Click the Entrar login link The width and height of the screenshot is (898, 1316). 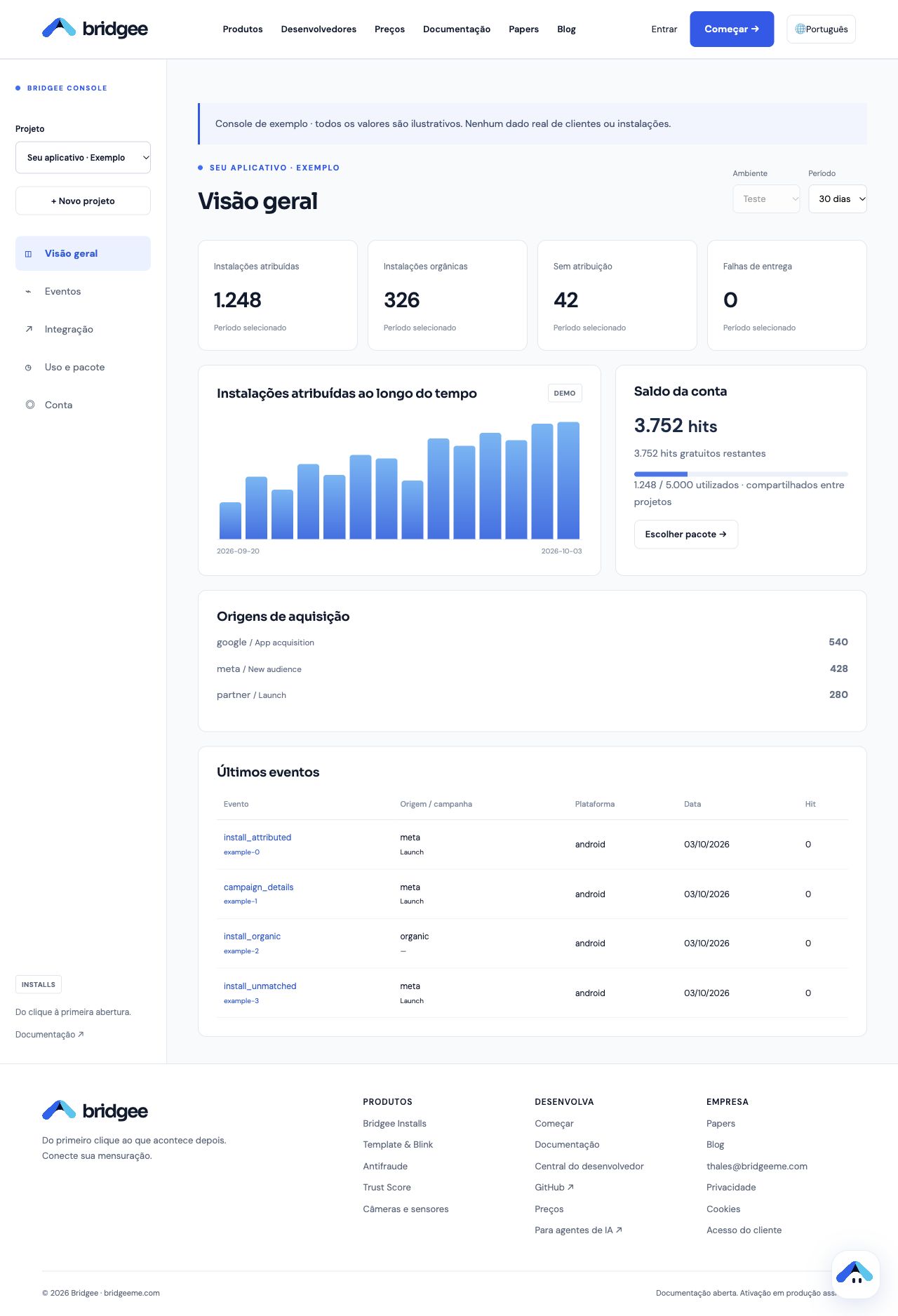point(664,29)
